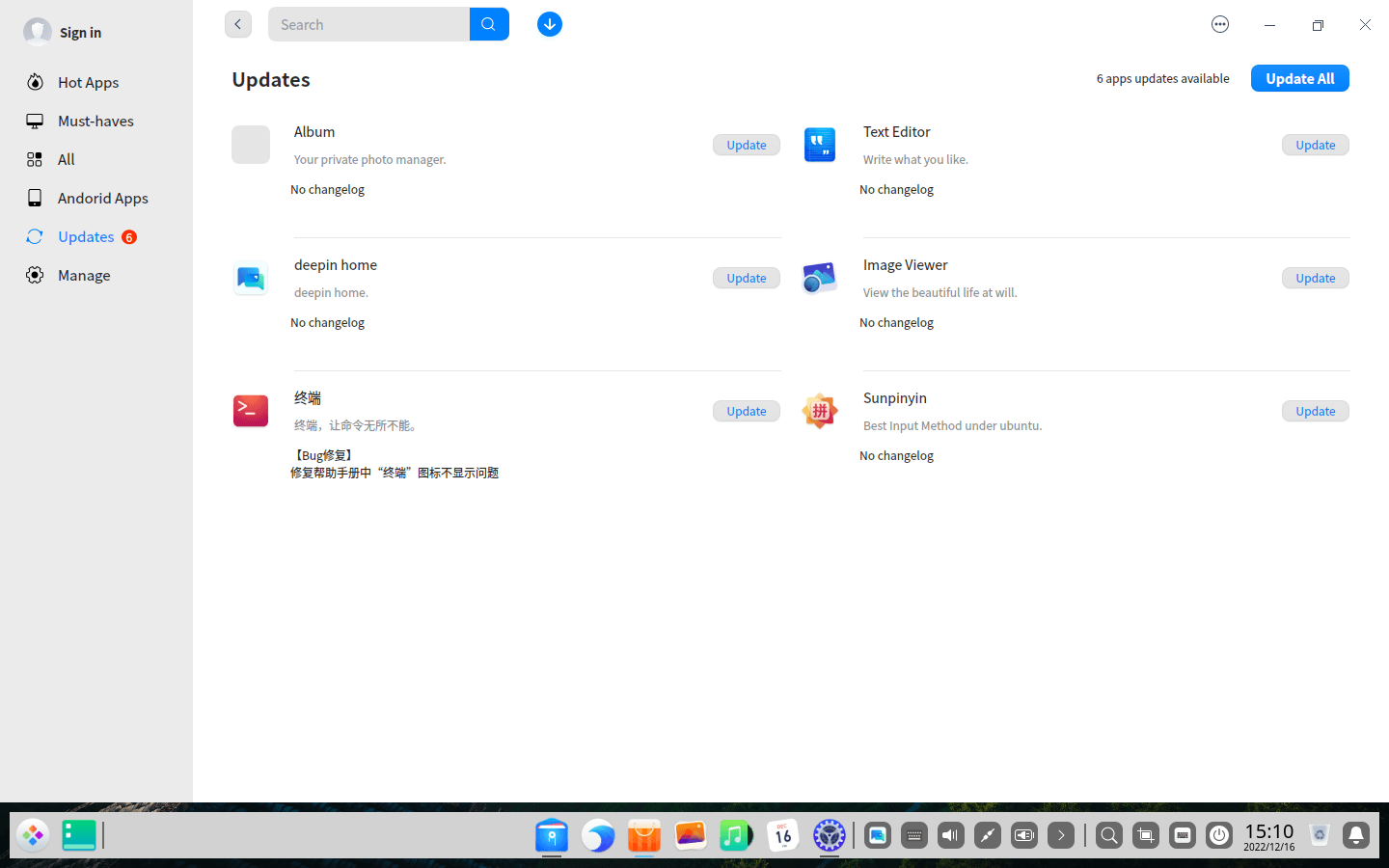Select Must-haves in sidebar
Screen dimensions: 1389x868
click(x=95, y=121)
